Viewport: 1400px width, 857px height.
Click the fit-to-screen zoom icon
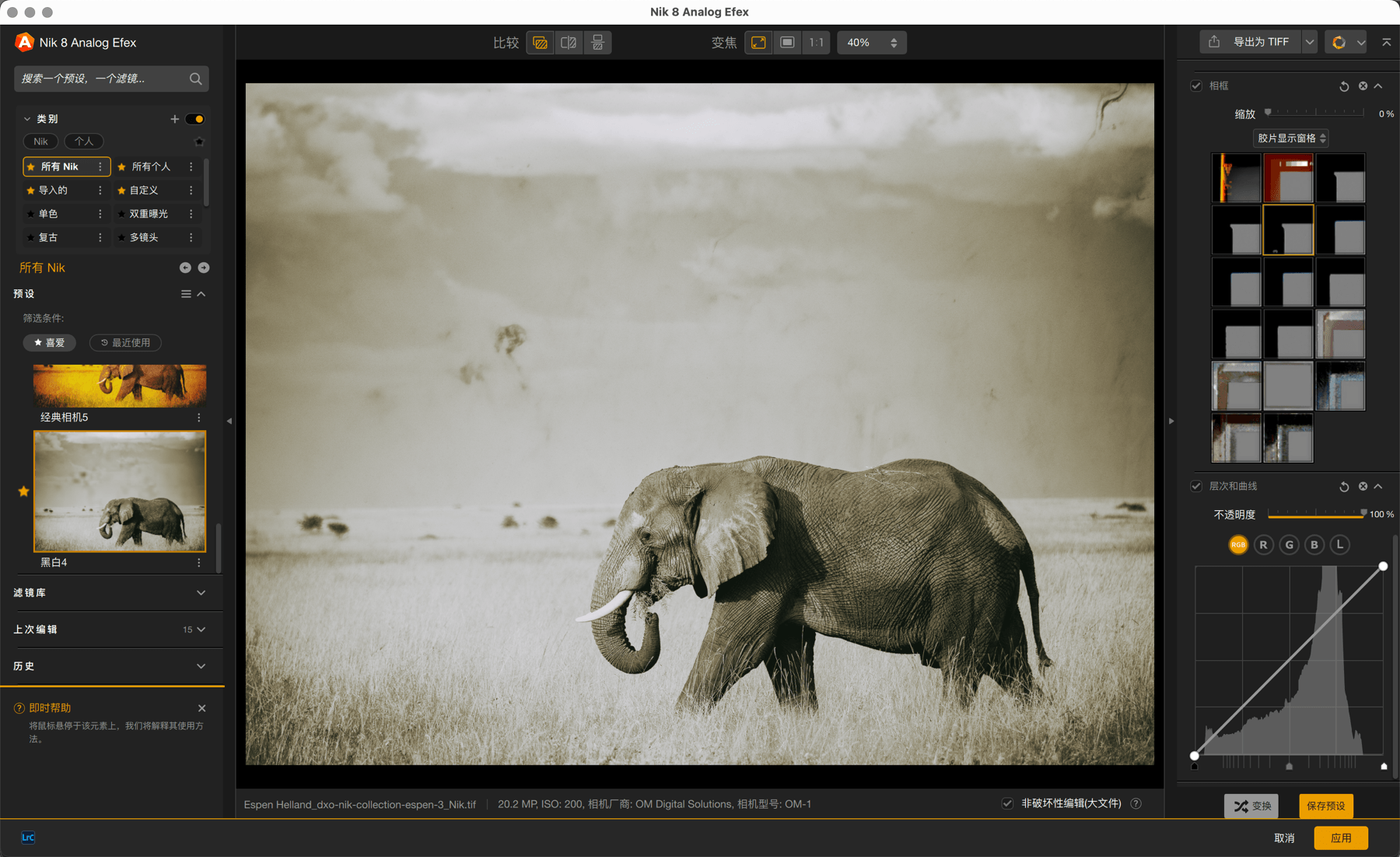click(758, 43)
